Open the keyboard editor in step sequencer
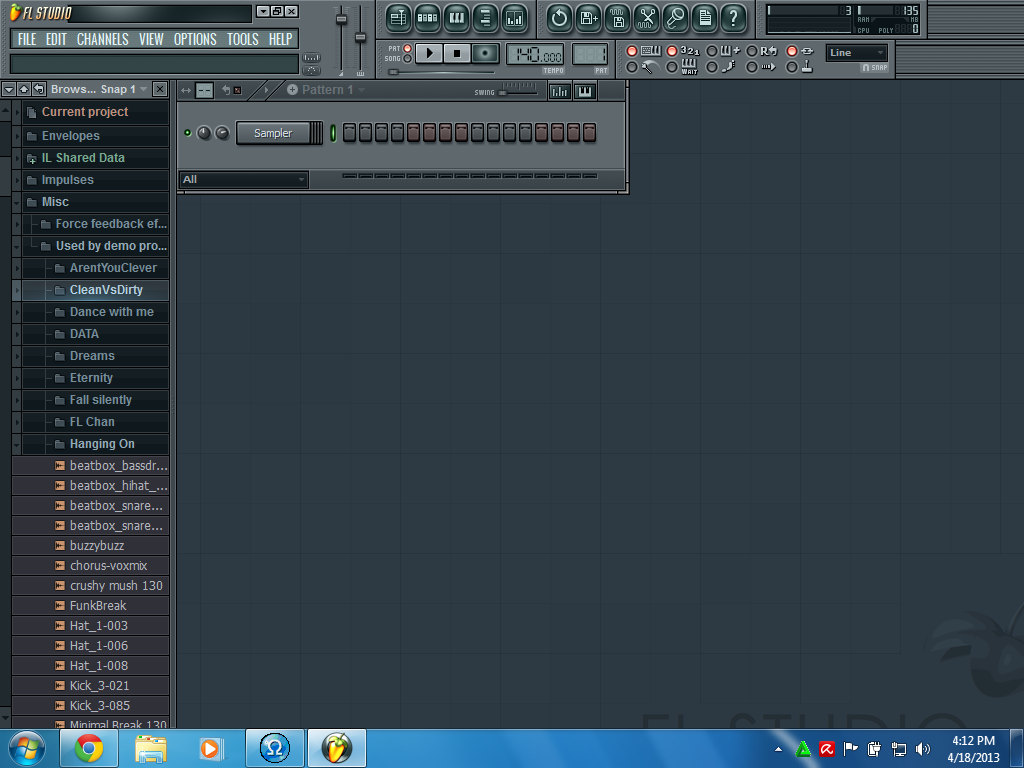 pyautogui.click(x=584, y=91)
